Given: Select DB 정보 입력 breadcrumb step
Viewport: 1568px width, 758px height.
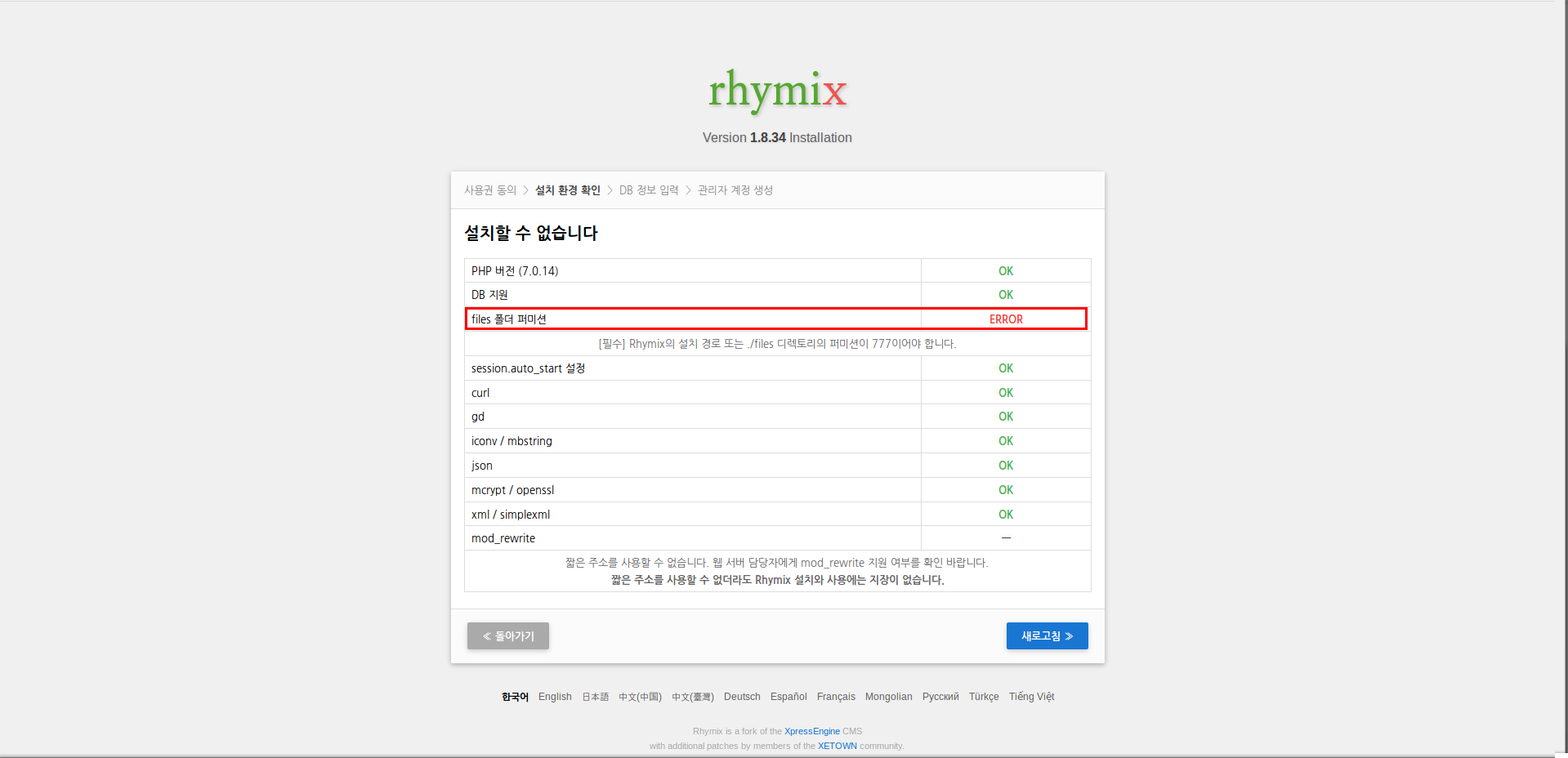Looking at the screenshot, I should tap(649, 190).
